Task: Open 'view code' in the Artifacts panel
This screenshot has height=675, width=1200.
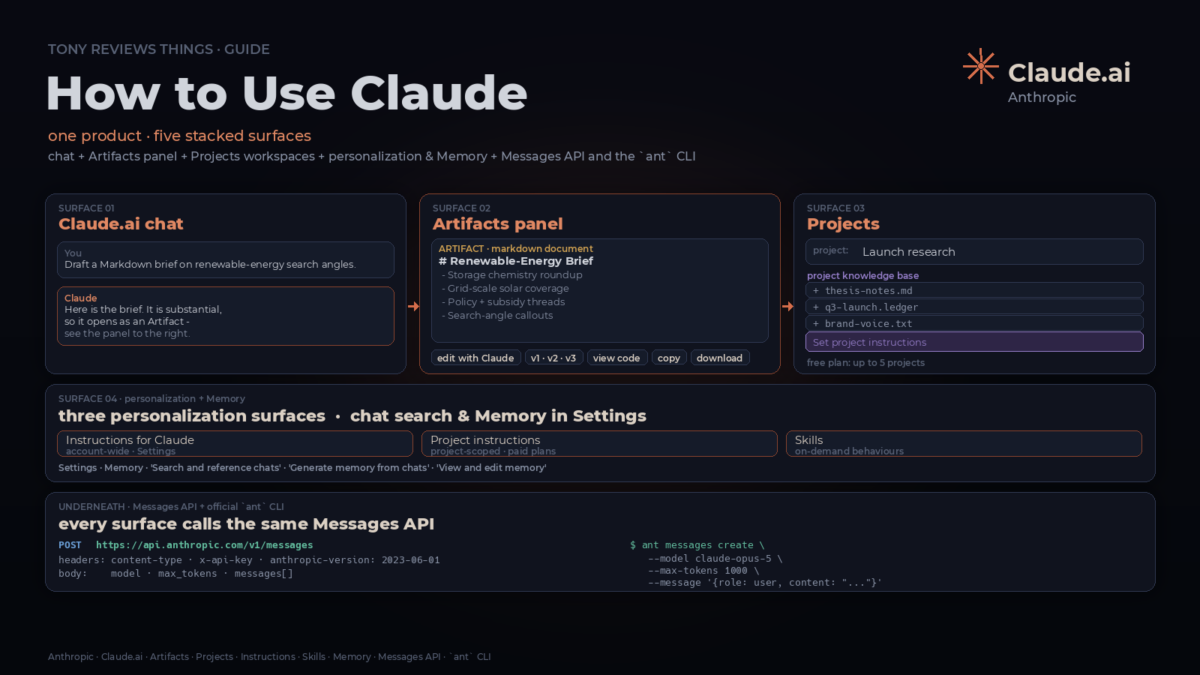Action: 616,358
